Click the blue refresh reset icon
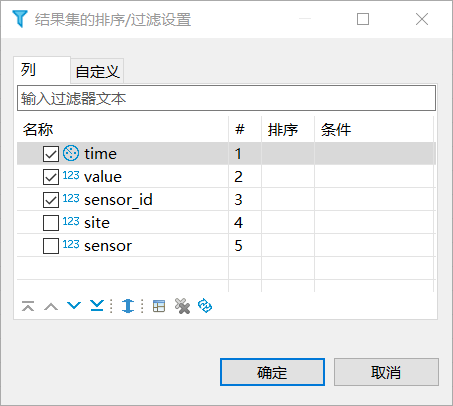The image size is (453, 406). pyautogui.click(x=205, y=305)
